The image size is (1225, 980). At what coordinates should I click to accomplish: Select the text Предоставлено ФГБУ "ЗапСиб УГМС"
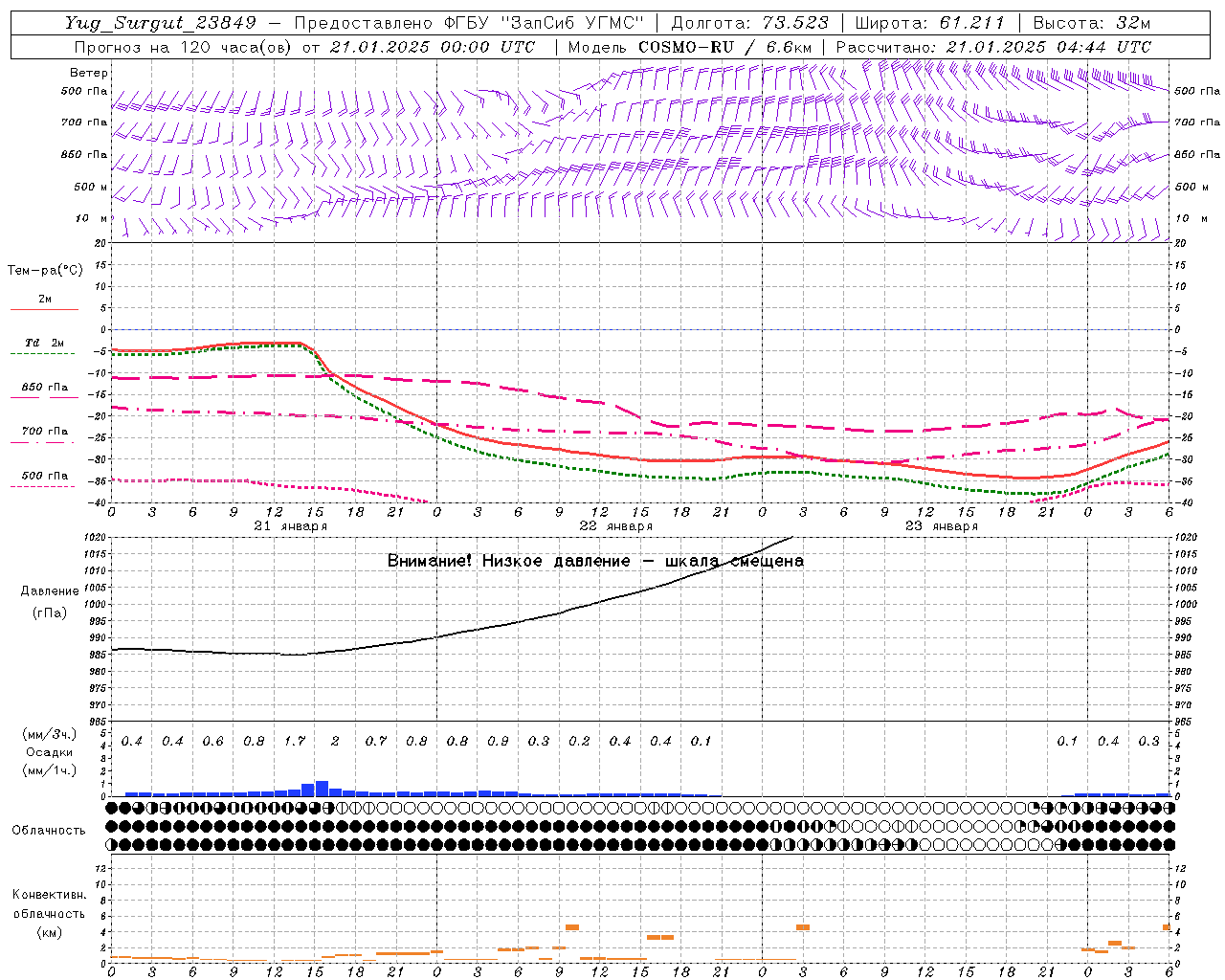[469, 23]
